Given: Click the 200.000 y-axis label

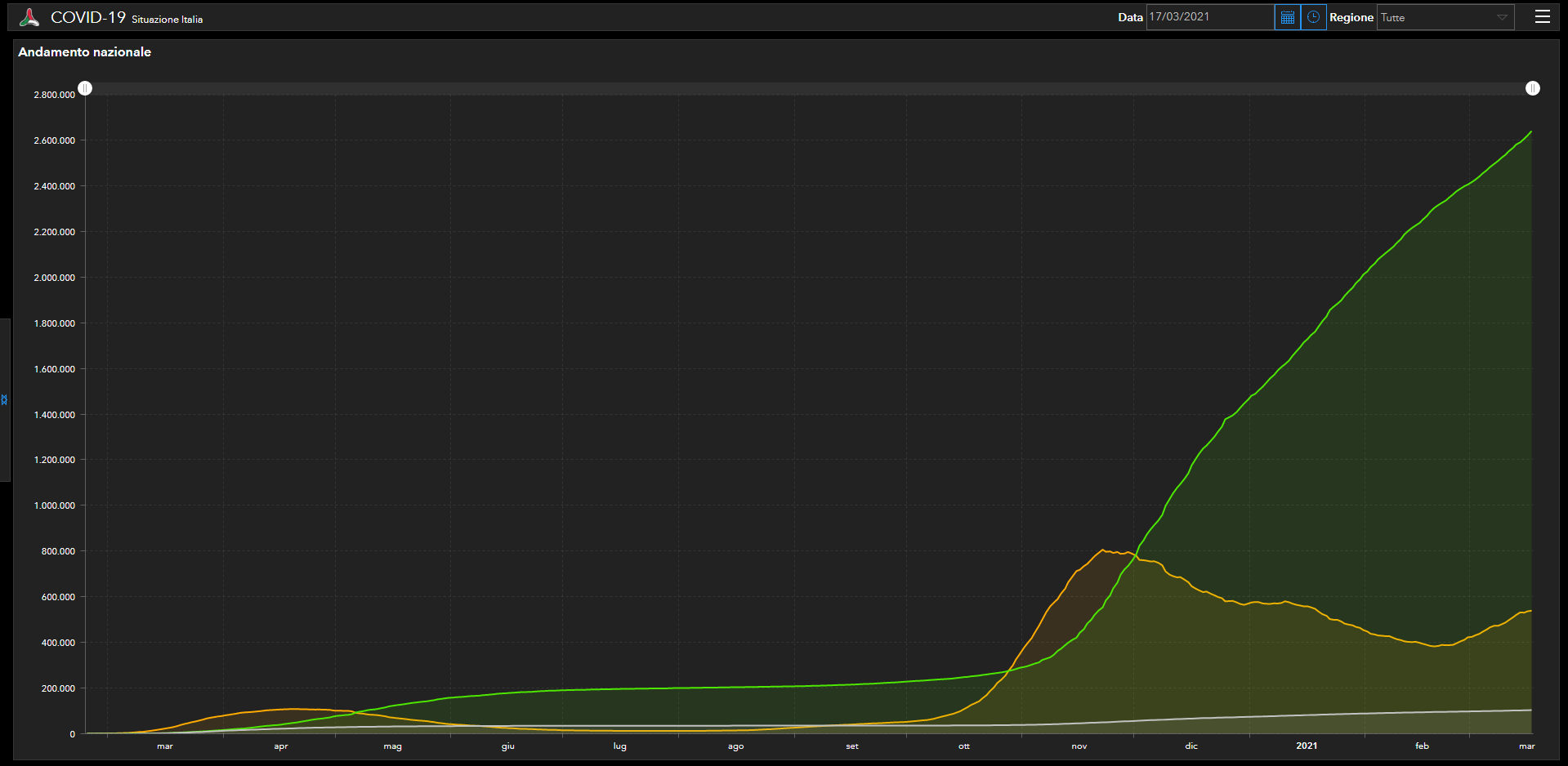Looking at the screenshot, I should (58, 688).
